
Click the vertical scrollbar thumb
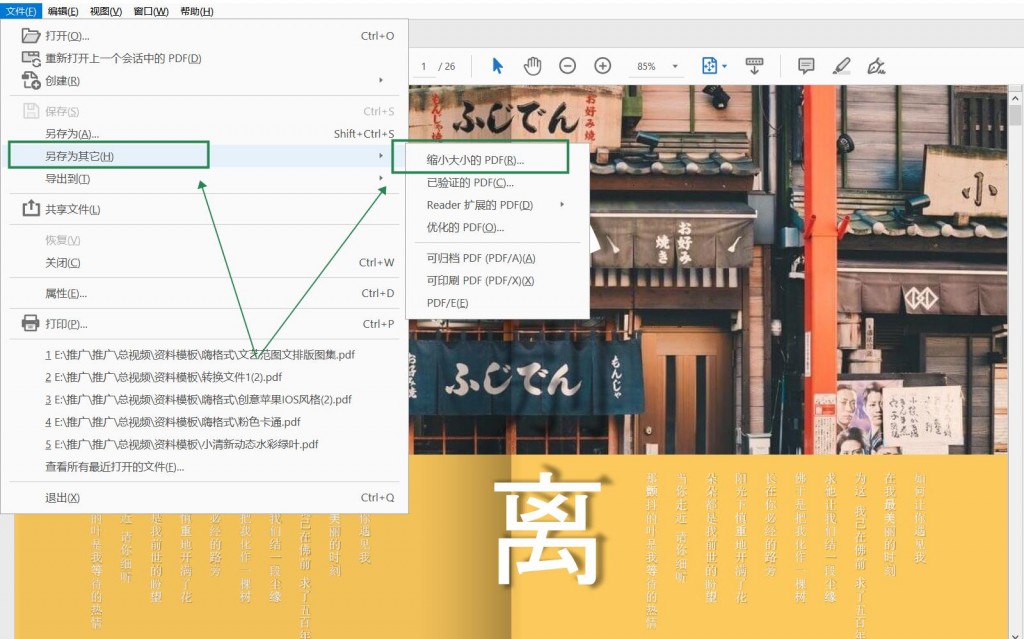click(1015, 116)
